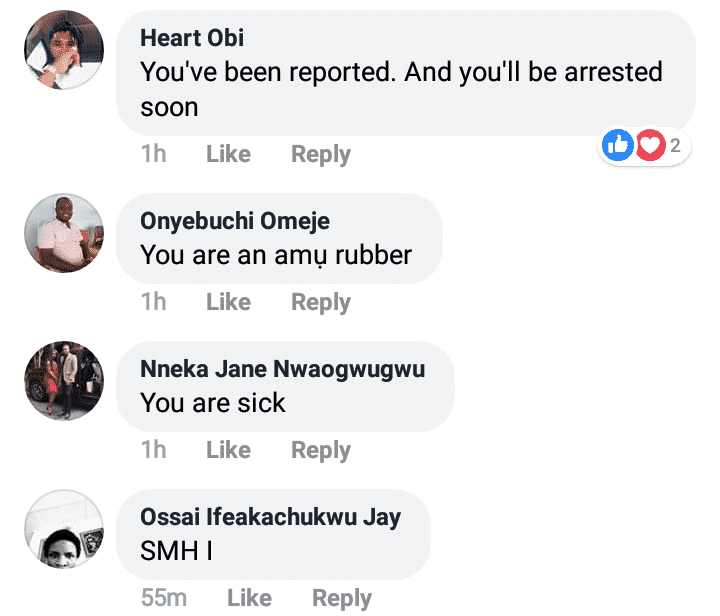Screen dimensions: 720x616
Task: Click the red heart reaction icon
Action: [x=650, y=147]
